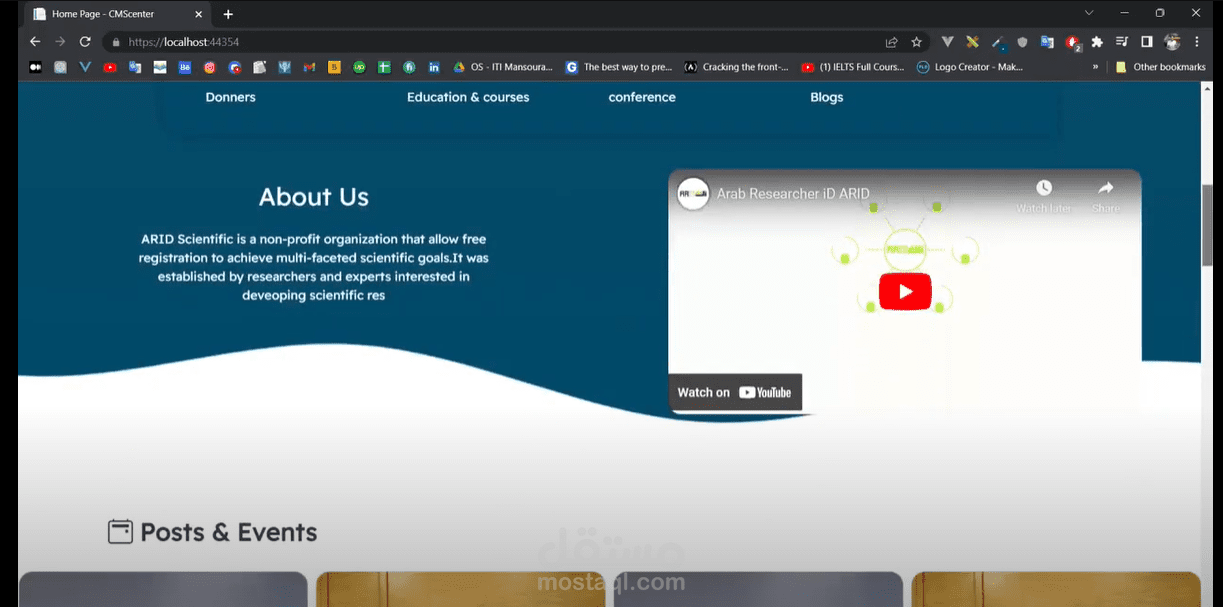Open the Medium bookmark icon

36,67
